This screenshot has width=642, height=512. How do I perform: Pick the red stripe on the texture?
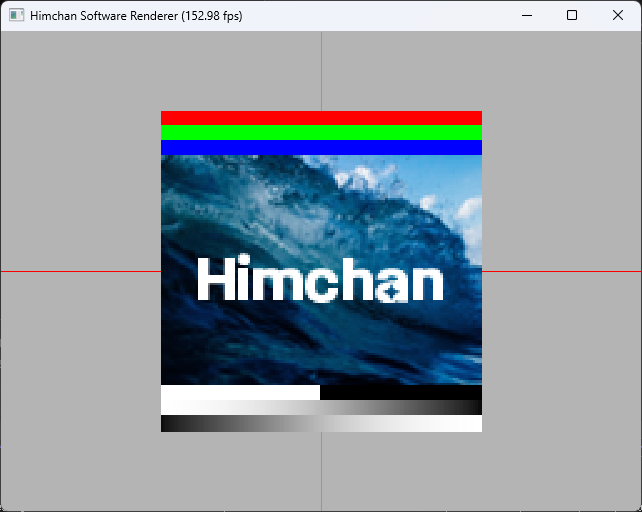321,118
